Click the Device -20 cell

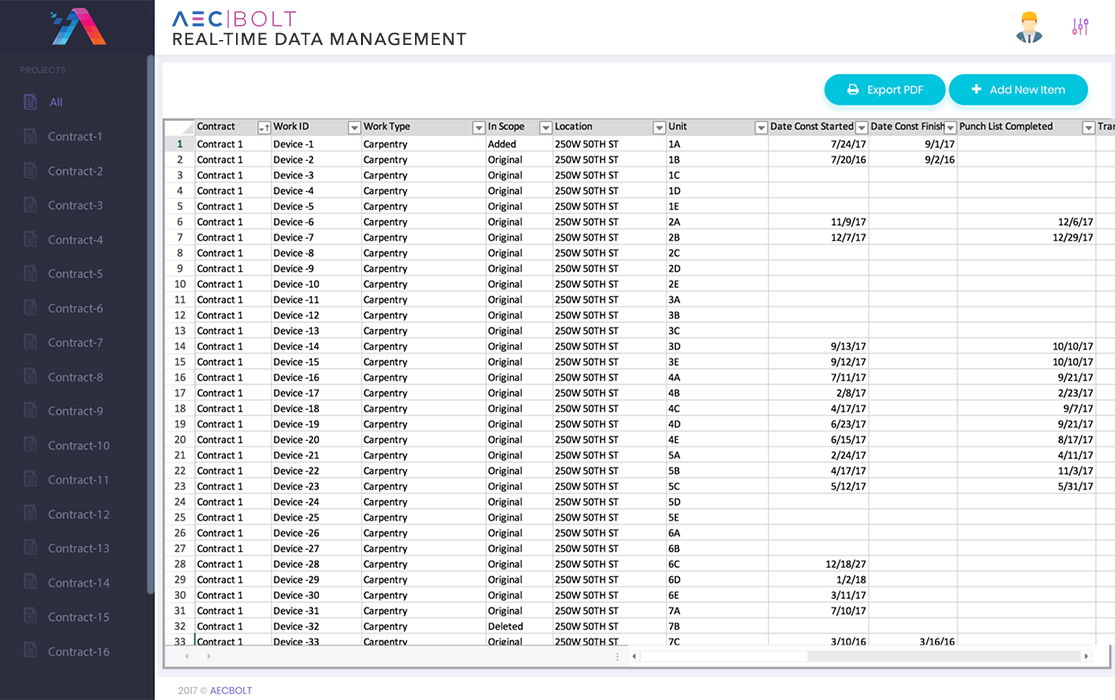(316, 440)
